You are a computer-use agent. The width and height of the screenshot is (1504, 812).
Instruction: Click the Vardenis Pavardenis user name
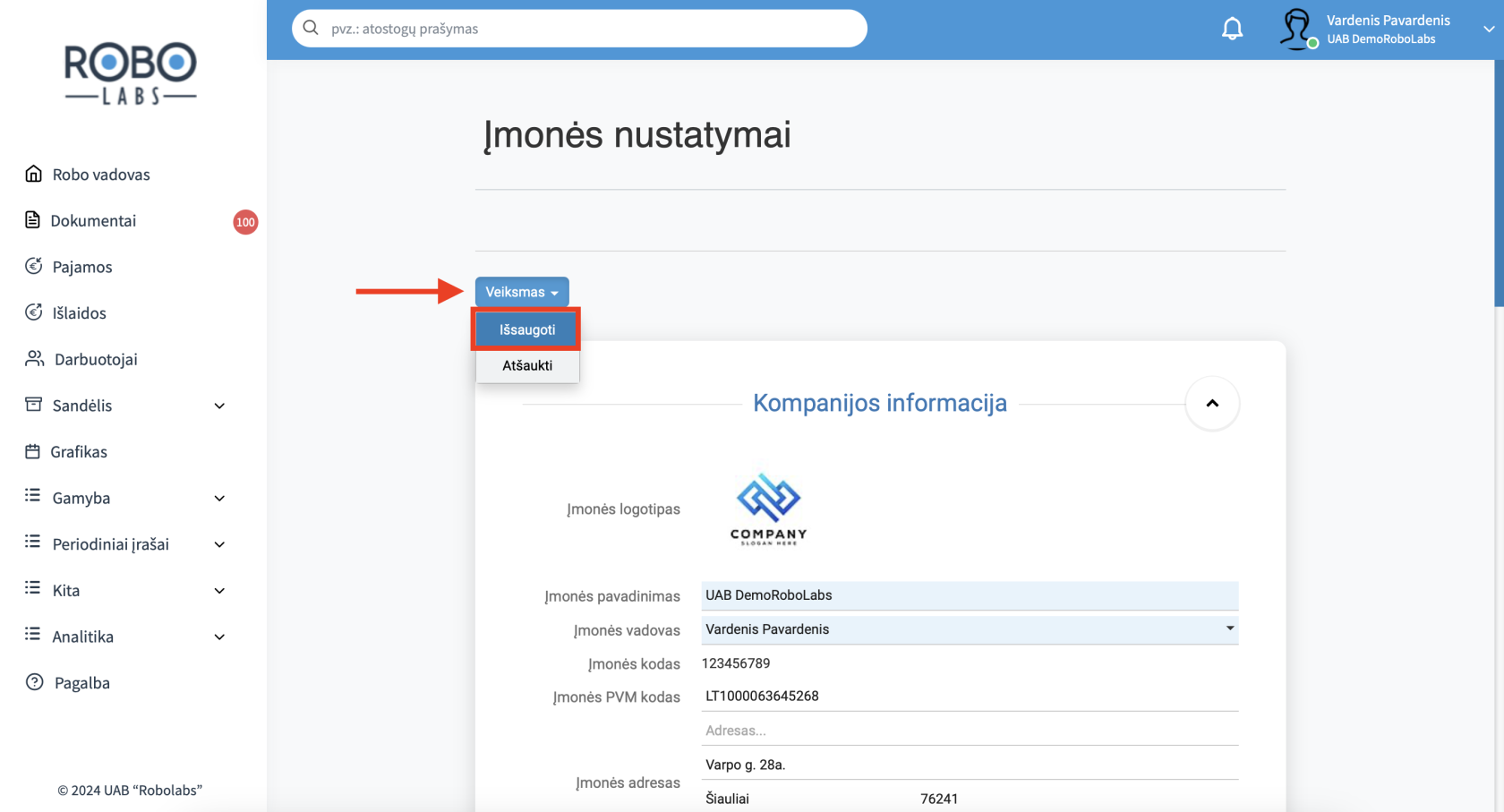click(x=1388, y=20)
